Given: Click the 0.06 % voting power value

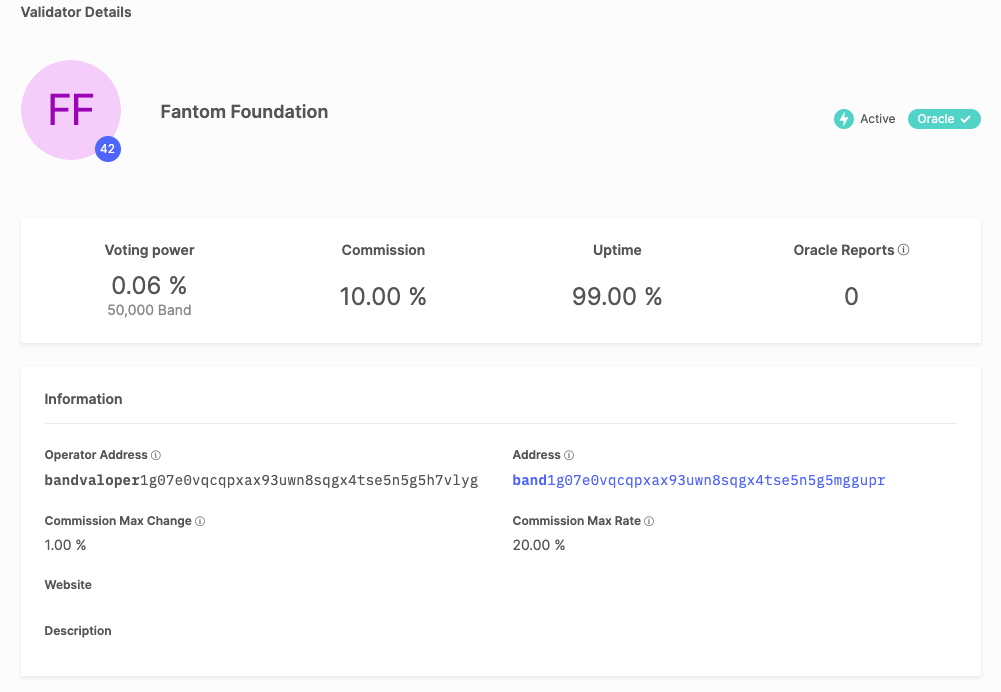Looking at the screenshot, I should [x=149, y=285].
